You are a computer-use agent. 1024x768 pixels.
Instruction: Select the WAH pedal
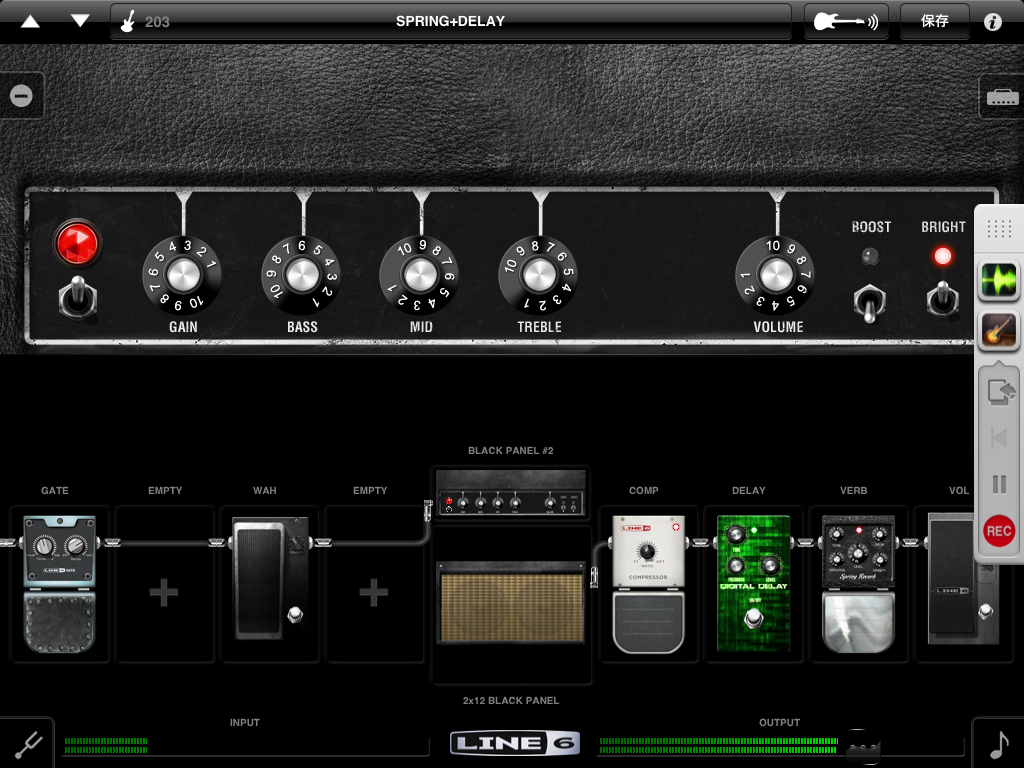(x=271, y=579)
